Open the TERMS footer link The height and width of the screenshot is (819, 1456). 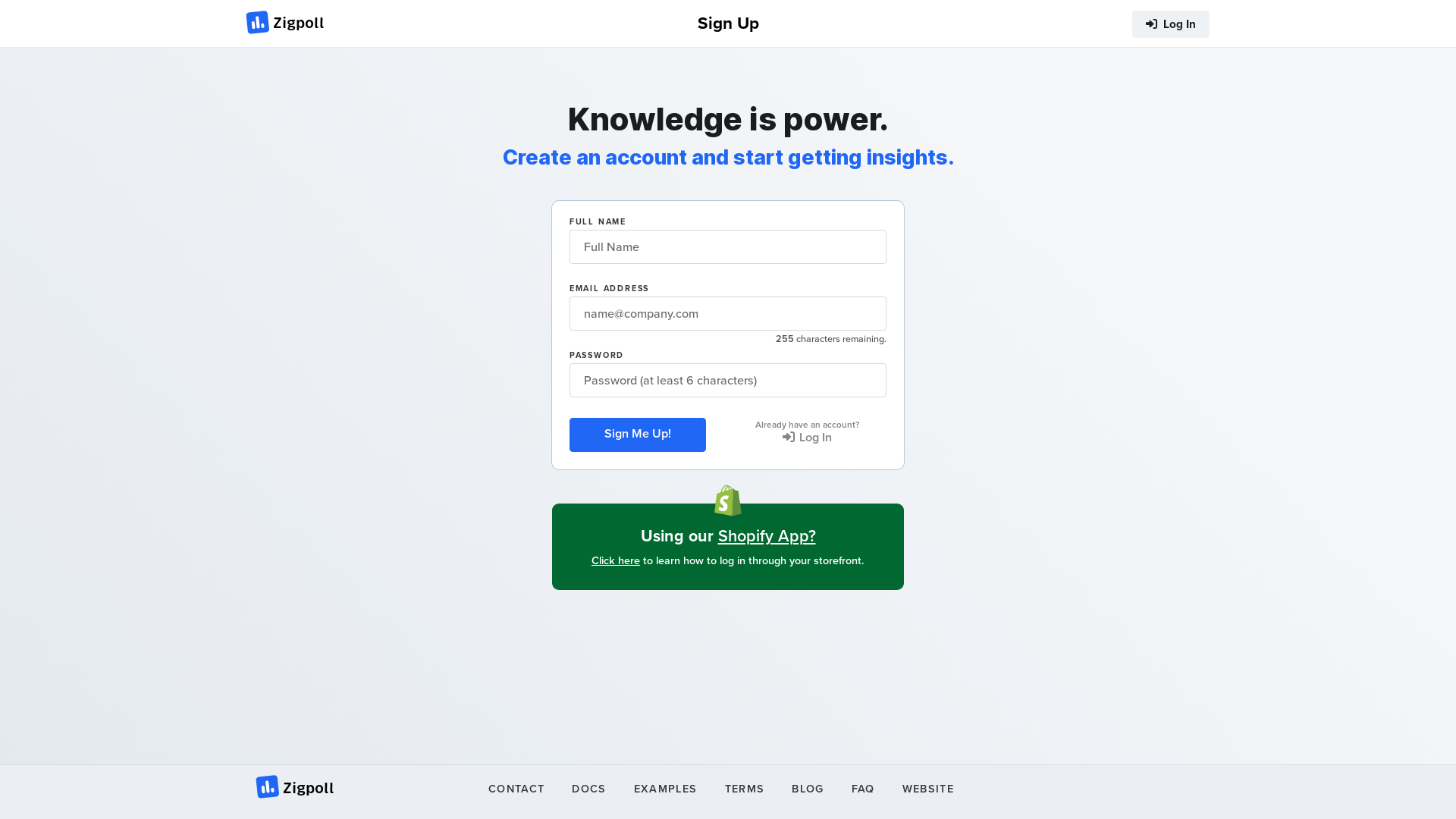745,789
